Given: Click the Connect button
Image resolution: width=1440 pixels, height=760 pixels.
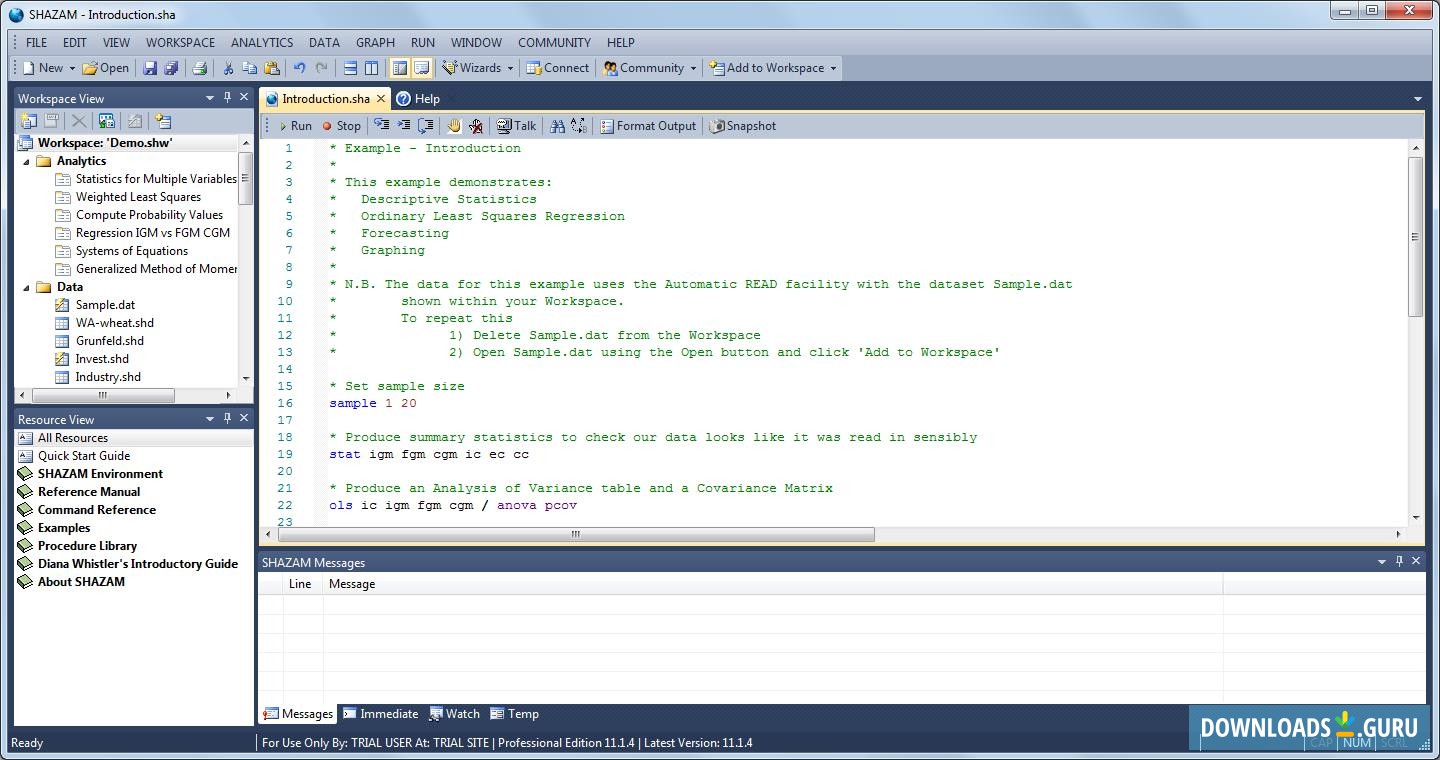Looking at the screenshot, I should point(557,68).
